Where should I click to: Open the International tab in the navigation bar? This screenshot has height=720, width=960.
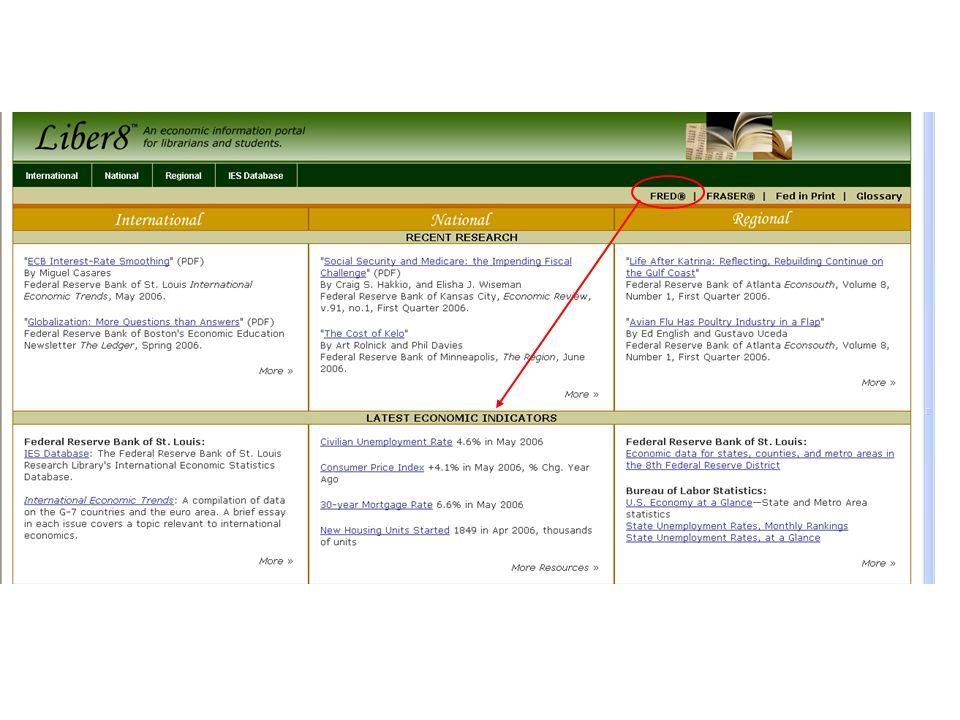point(52,176)
